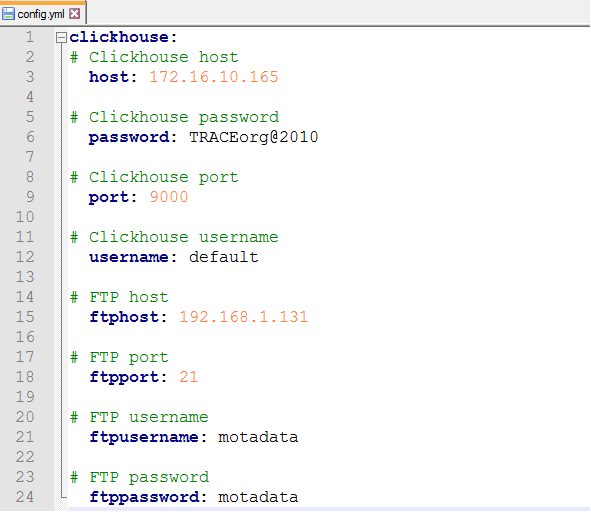Click the port value 9000

[169, 197]
